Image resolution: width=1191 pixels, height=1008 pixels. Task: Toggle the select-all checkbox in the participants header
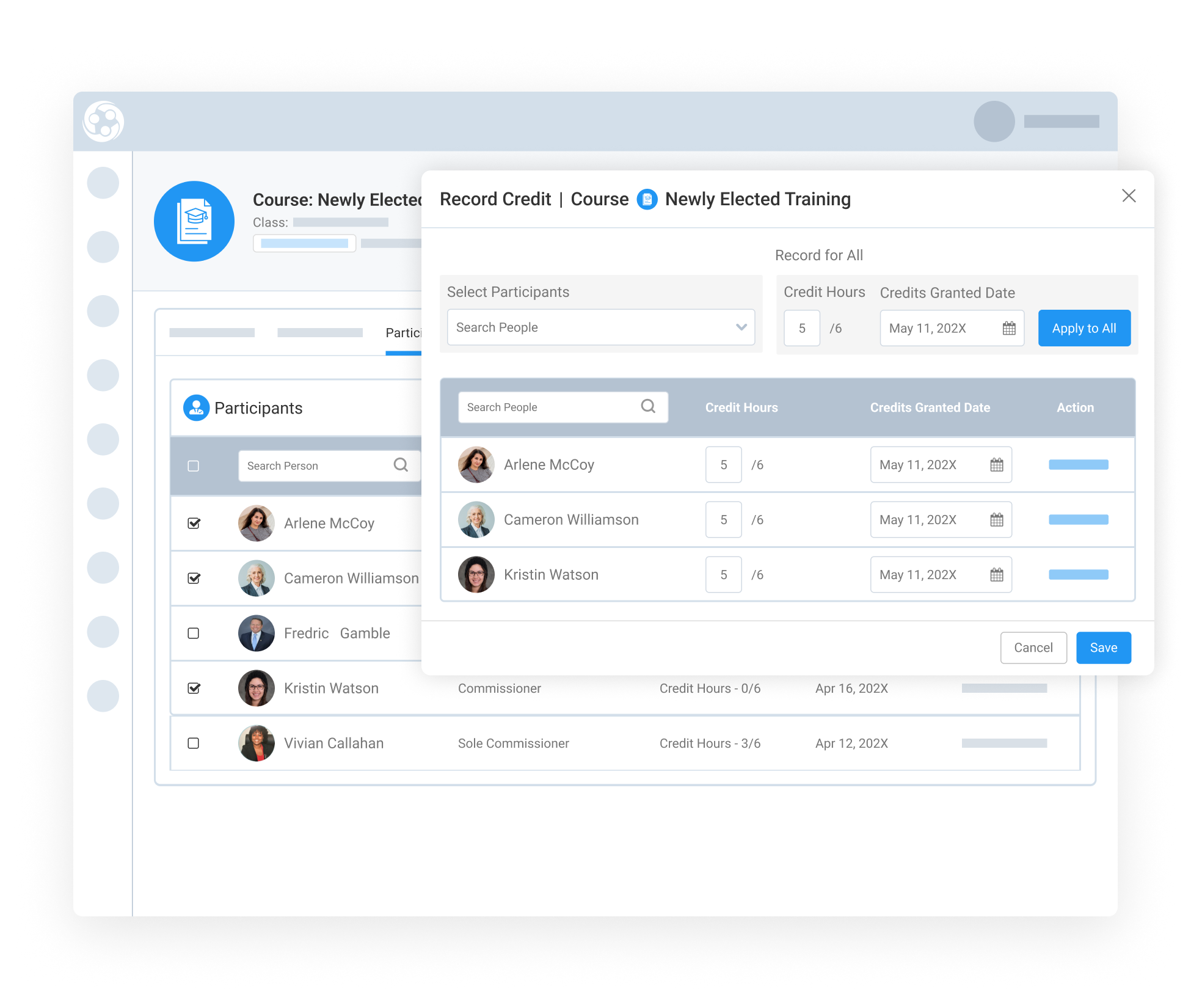click(194, 466)
